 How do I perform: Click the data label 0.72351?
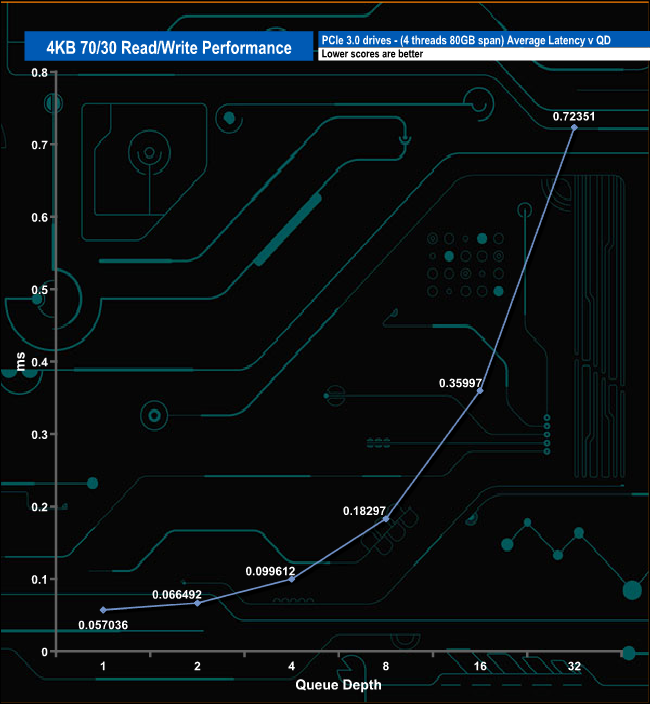574,117
